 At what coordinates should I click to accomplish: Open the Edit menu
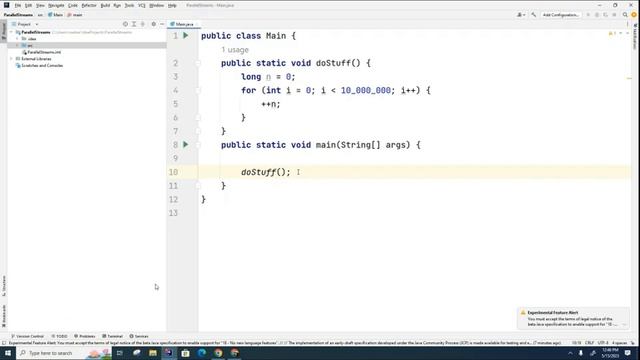click(x=28, y=5)
